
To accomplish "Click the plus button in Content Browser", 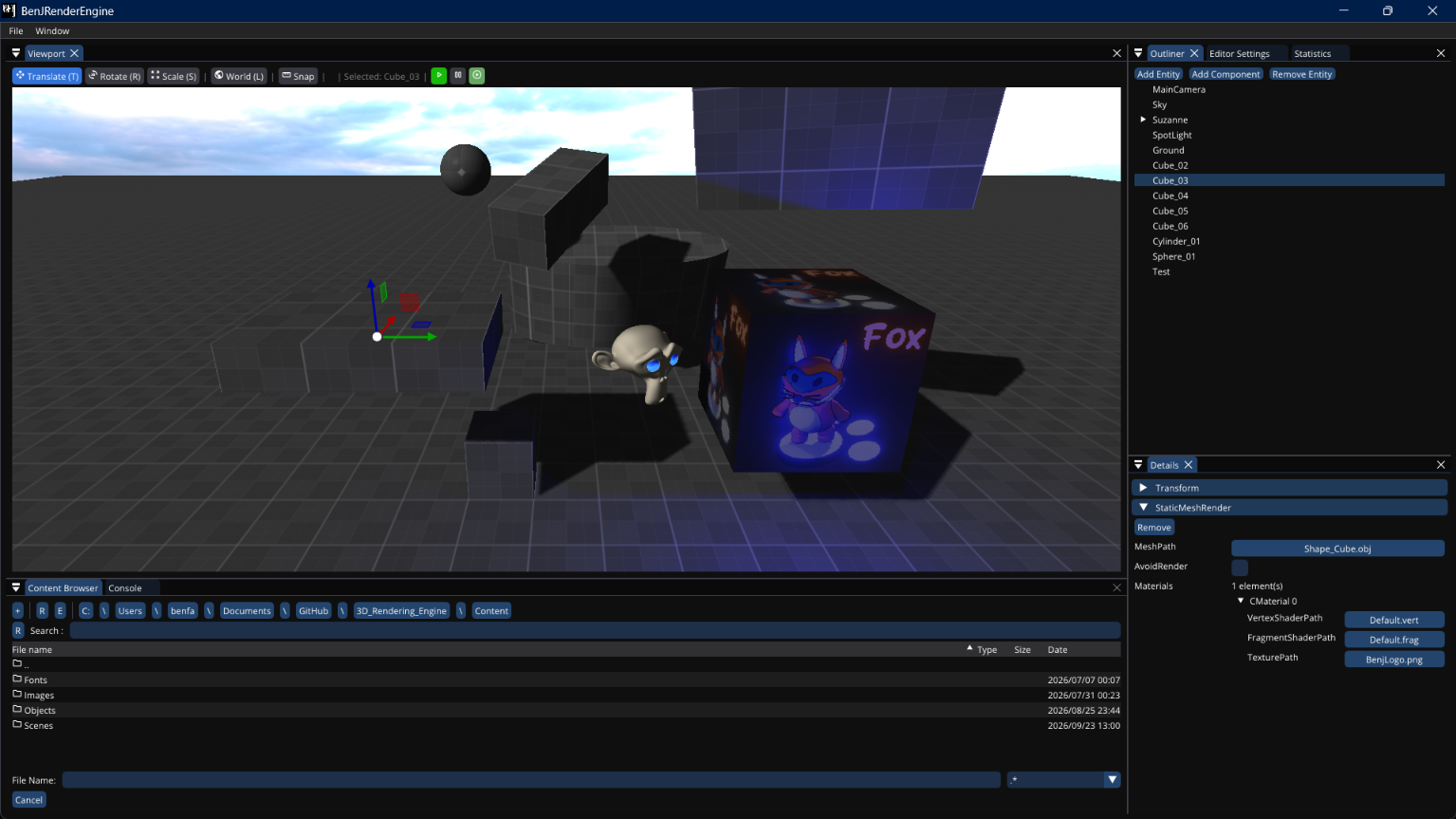I will 18,611.
